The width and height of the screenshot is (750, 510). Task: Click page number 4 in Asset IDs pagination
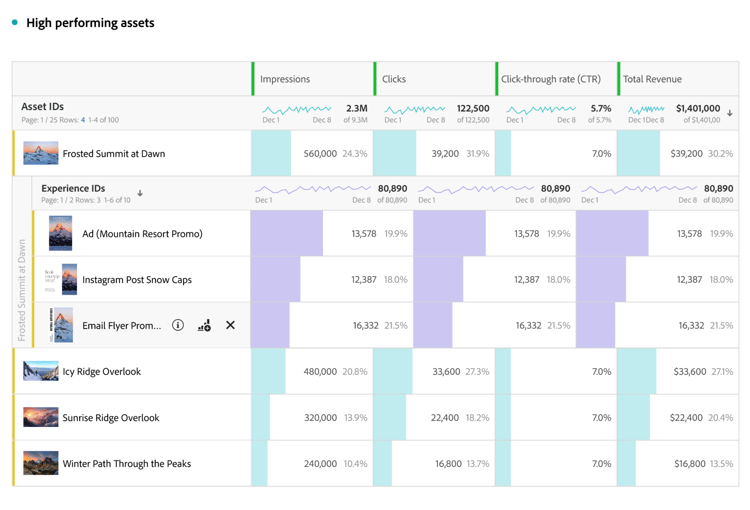point(83,120)
